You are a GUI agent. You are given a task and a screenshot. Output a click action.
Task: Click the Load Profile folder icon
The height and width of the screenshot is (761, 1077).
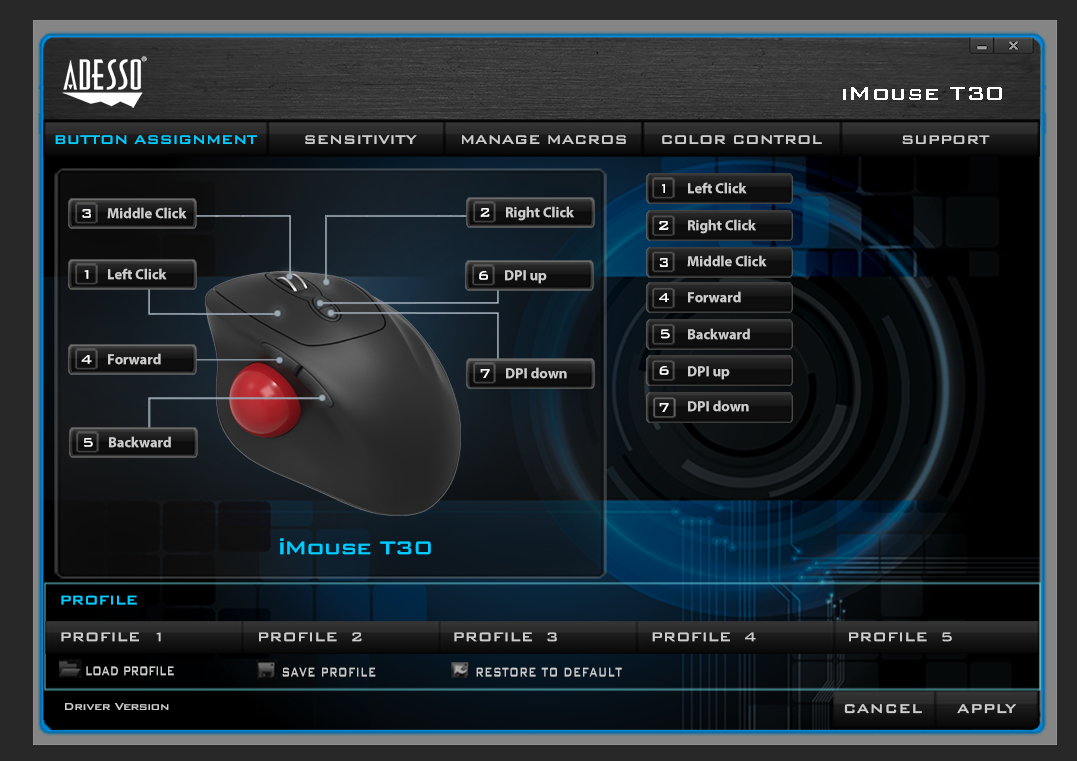tap(69, 670)
